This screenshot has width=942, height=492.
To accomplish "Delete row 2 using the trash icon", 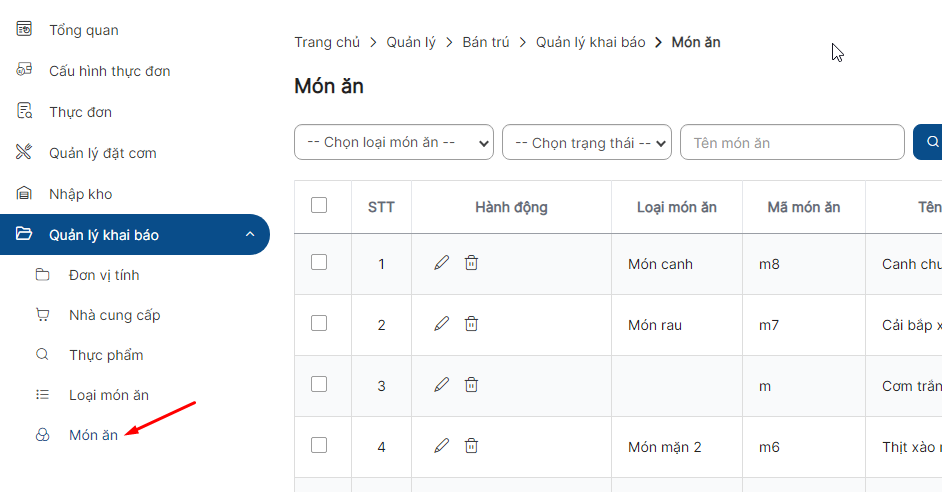I will pyautogui.click(x=472, y=324).
